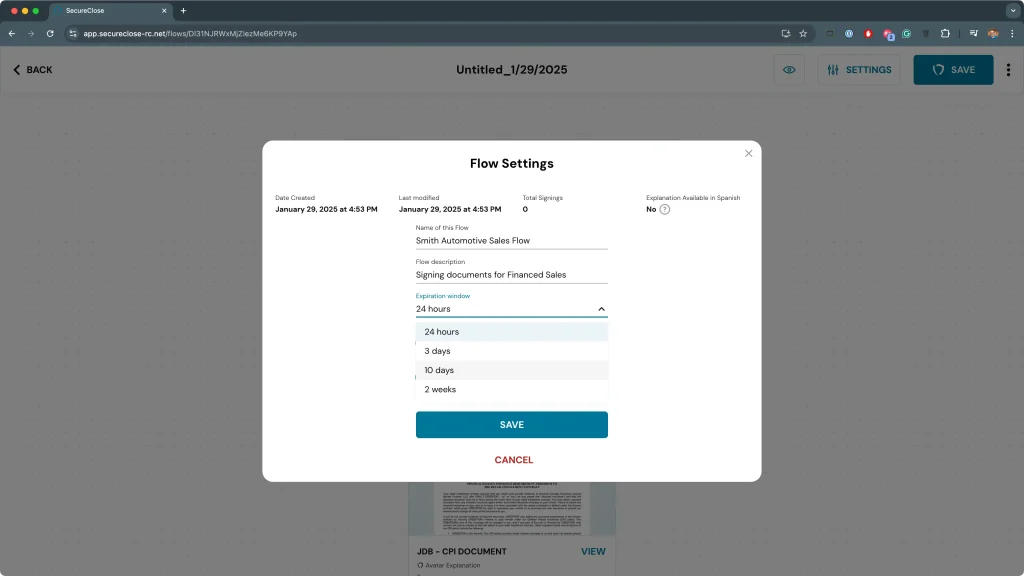This screenshot has height=576, width=1024.
Task: Bookmark this page with the star icon
Action: click(x=803, y=33)
